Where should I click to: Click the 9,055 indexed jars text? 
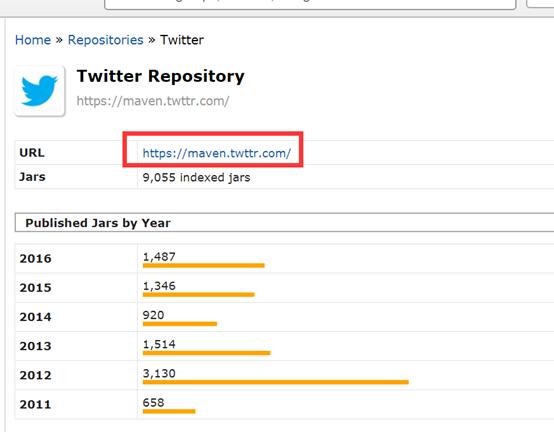(196, 177)
